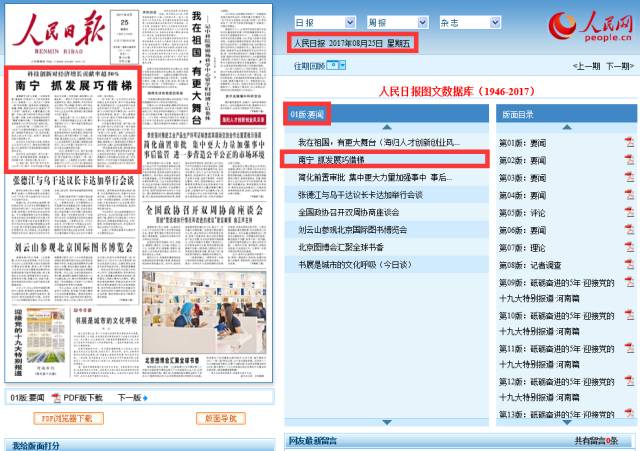Open page 第10版 砥砺奋进的5年
This screenshot has width=640, height=451.
pos(557,323)
